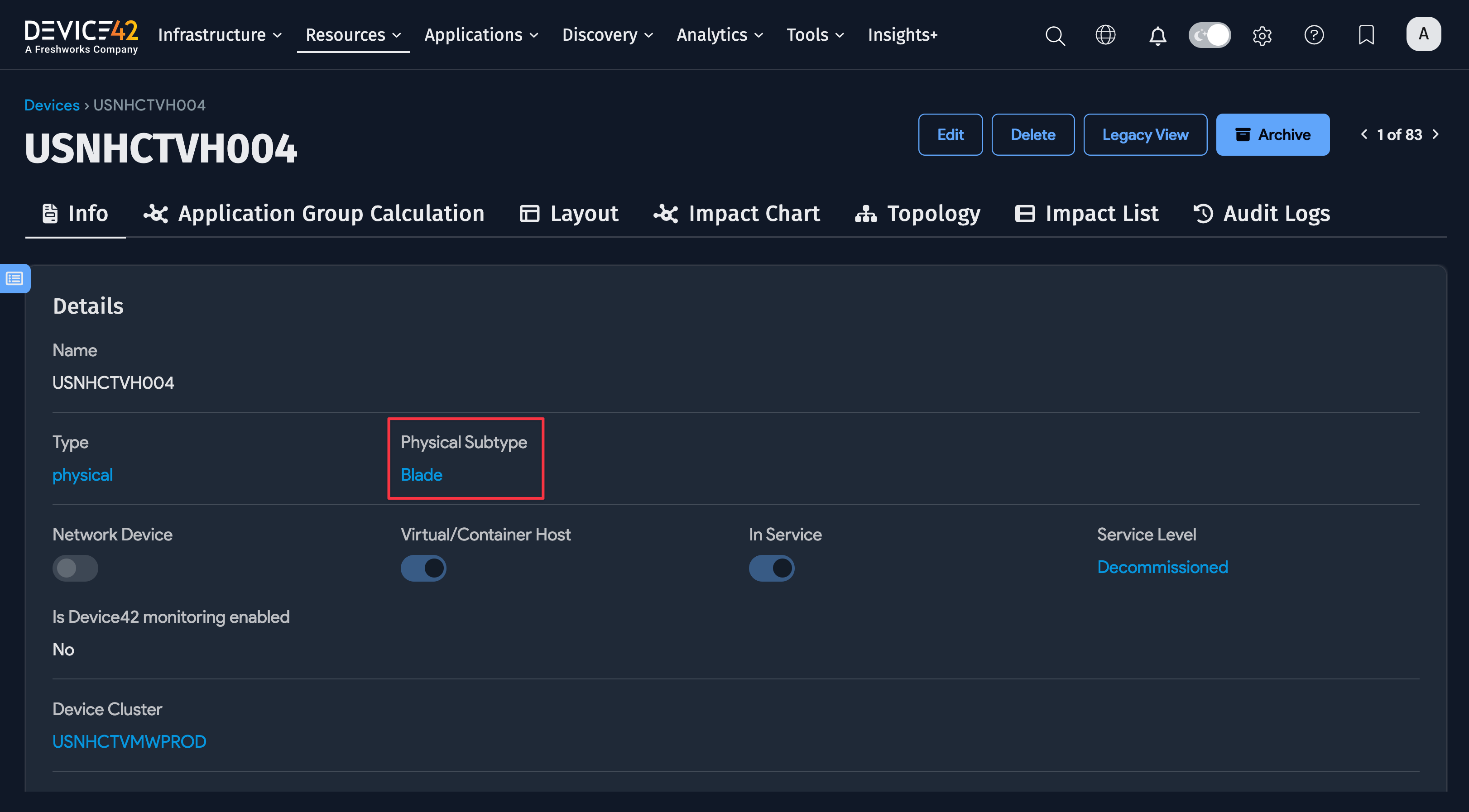Click the bookmark icon in header
The width and height of the screenshot is (1469, 812).
click(x=1366, y=35)
